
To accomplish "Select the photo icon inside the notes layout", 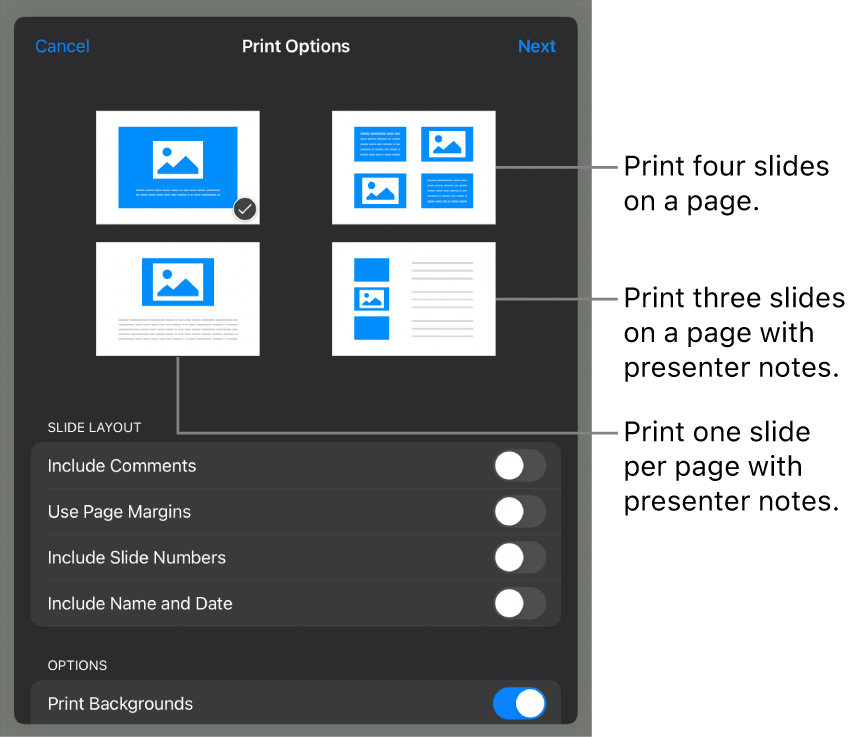I will [x=178, y=281].
